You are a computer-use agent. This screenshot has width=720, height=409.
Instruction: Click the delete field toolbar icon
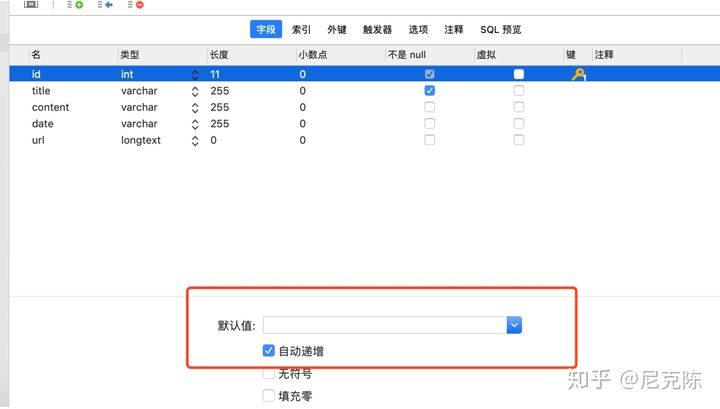click(x=135, y=5)
